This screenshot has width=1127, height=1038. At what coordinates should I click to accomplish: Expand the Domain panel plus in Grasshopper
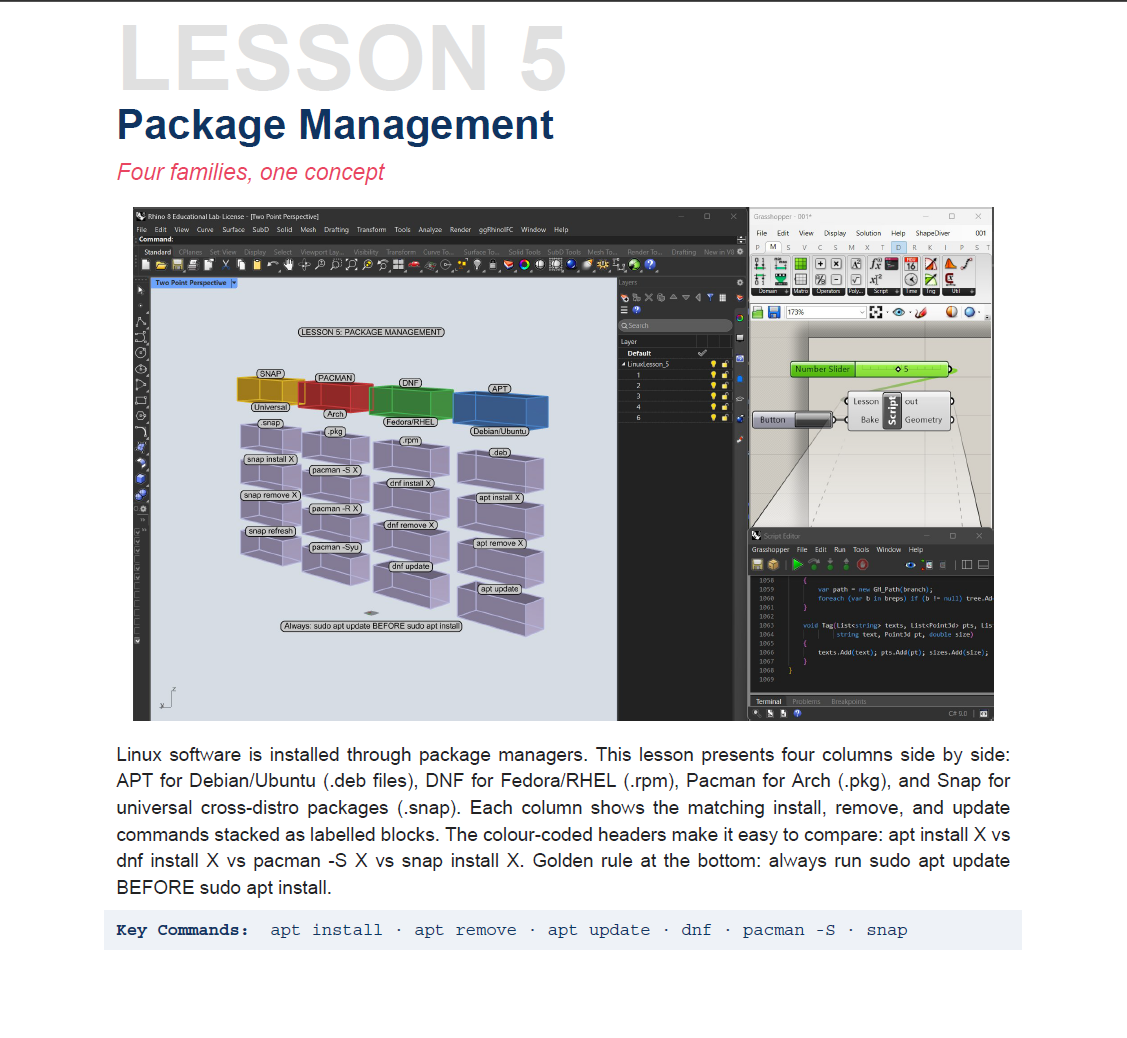[786, 291]
